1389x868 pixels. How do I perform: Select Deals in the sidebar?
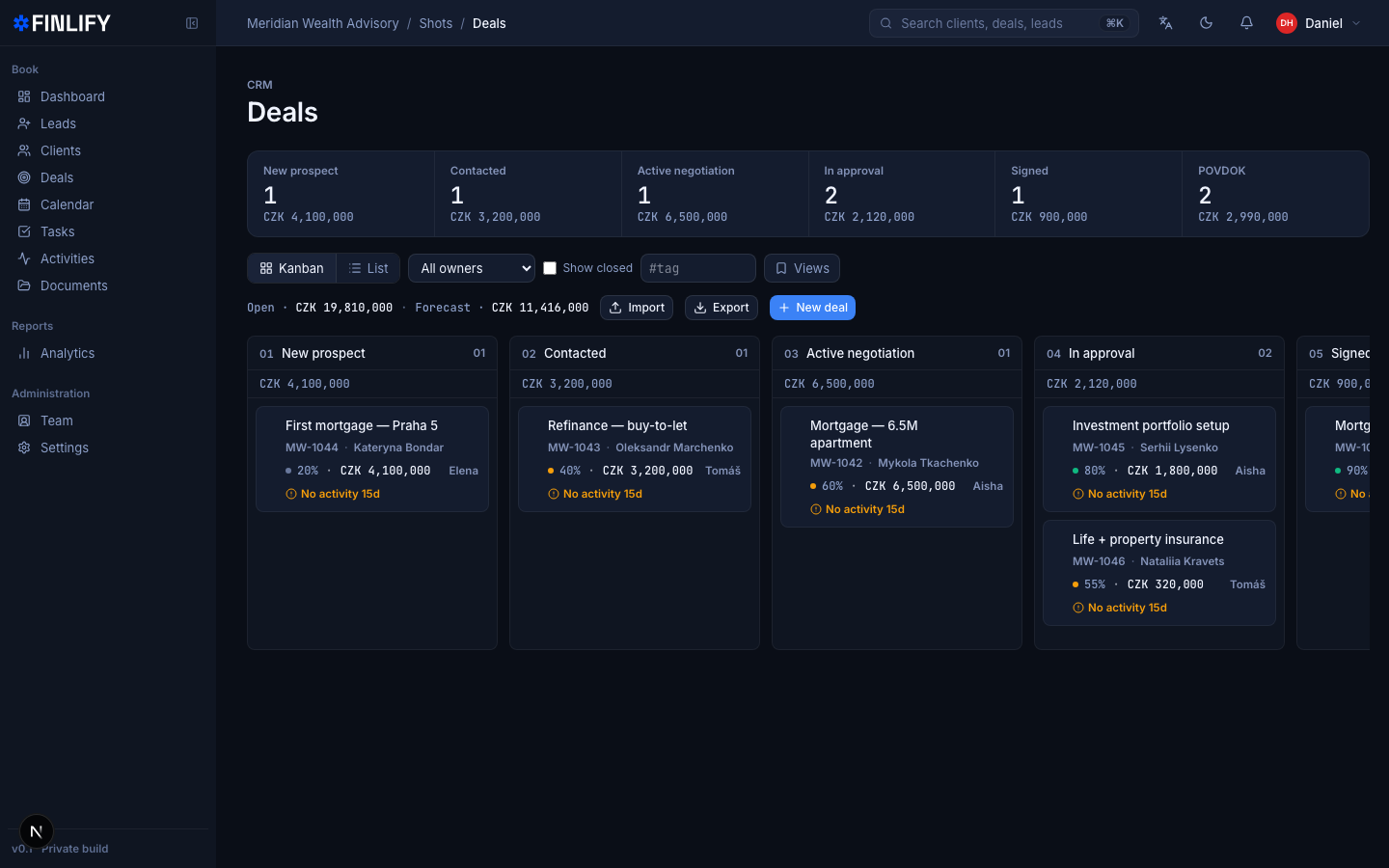108,177
